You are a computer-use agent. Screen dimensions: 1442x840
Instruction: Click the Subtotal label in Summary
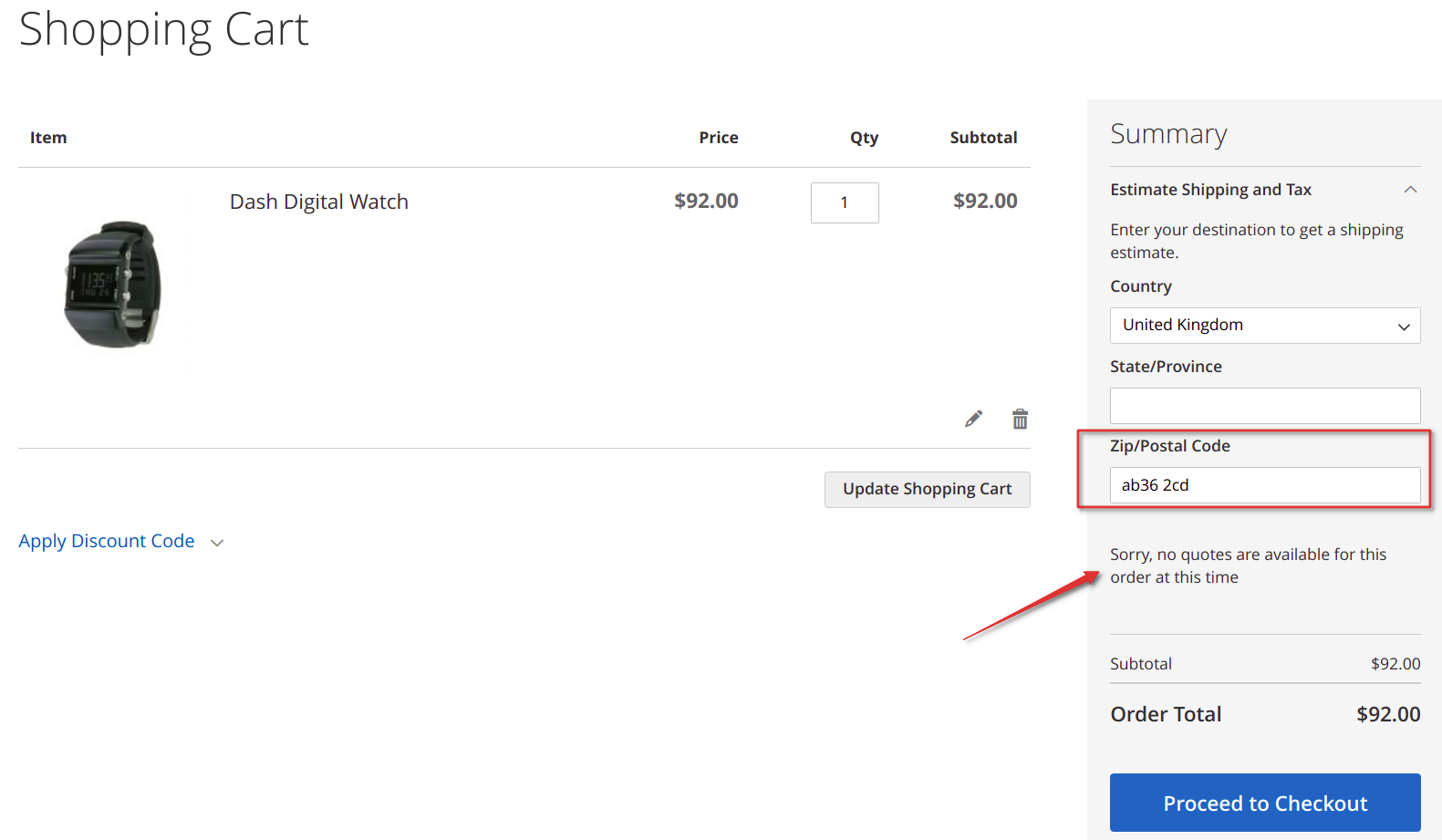[1141, 664]
